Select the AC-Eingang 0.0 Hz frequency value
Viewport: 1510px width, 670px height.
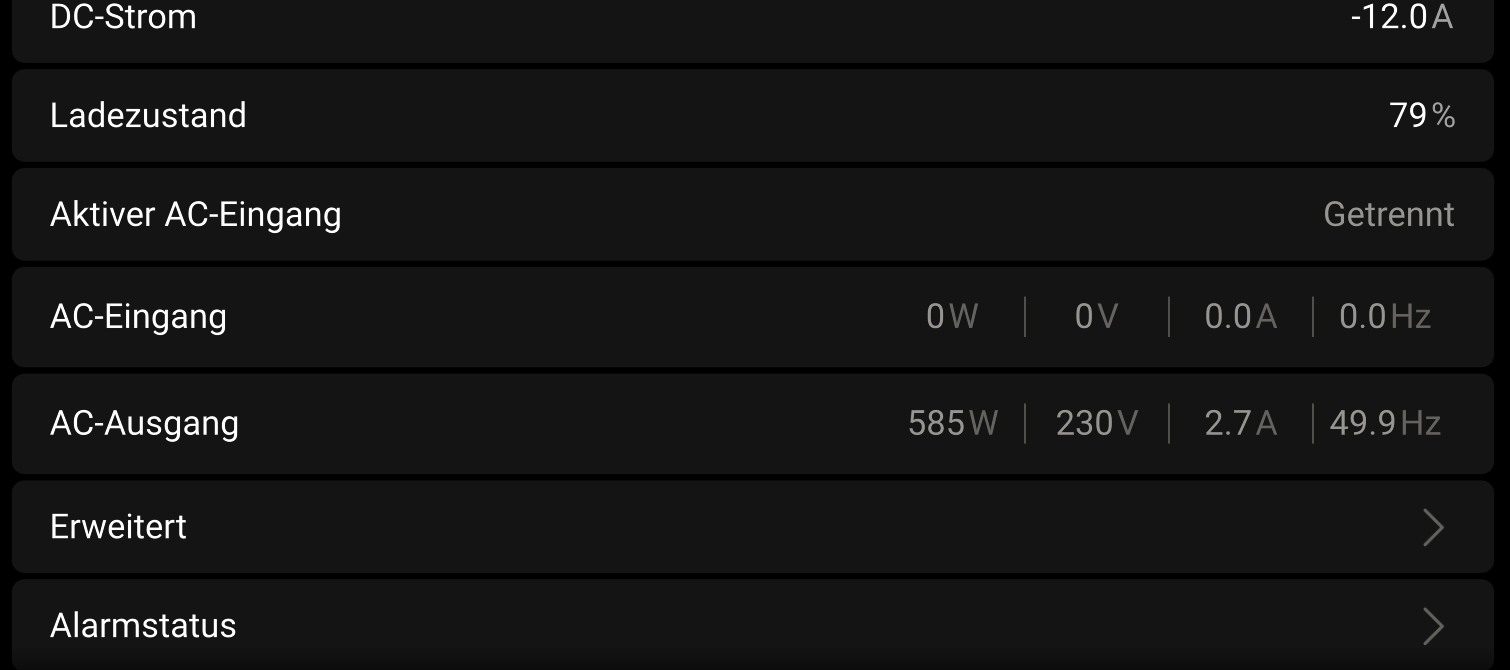coord(1385,317)
